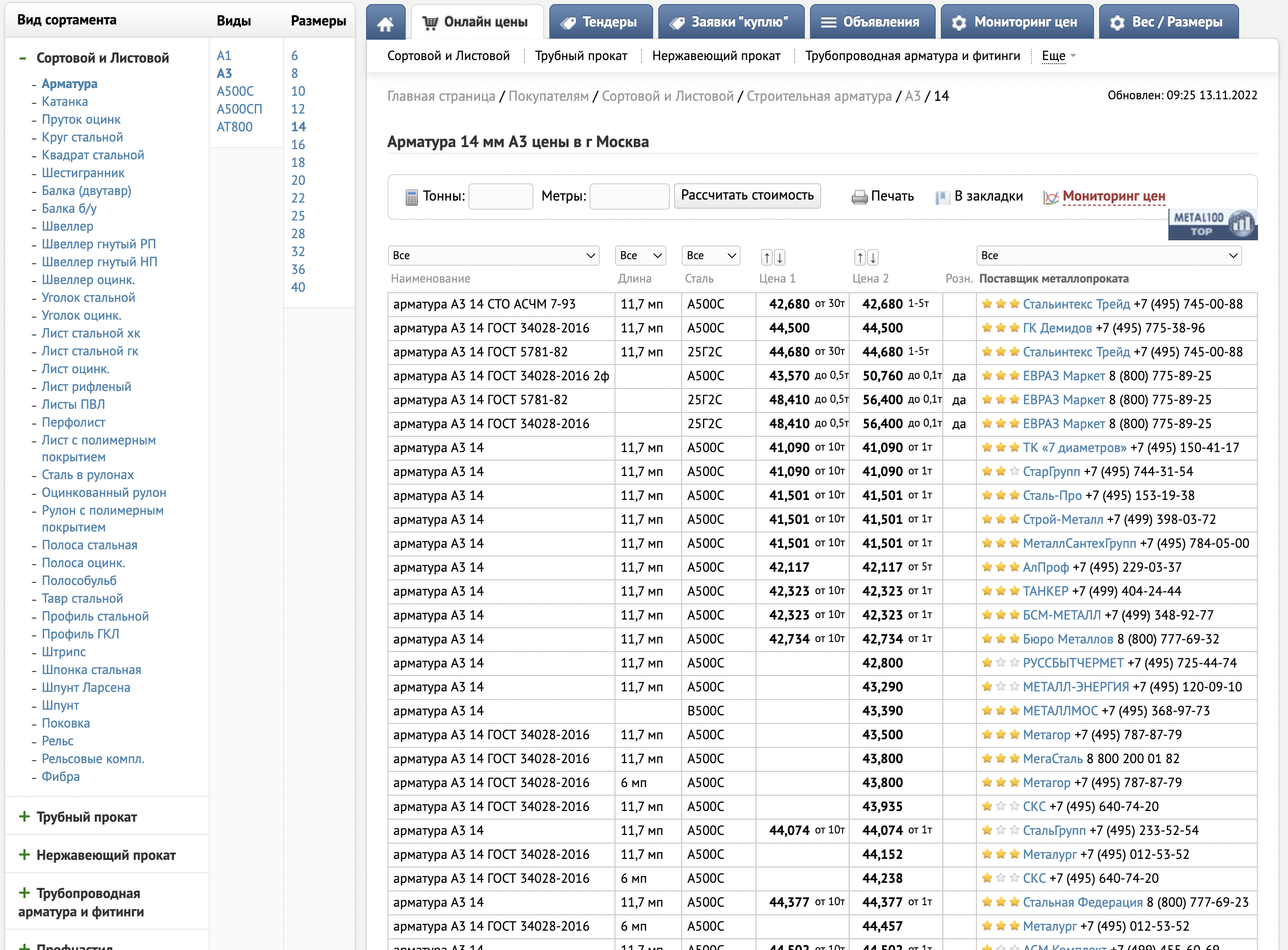The height and width of the screenshot is (950, 1288).
Task: Open supplier Бюро Металлов link
Action: pos(1068,639)
